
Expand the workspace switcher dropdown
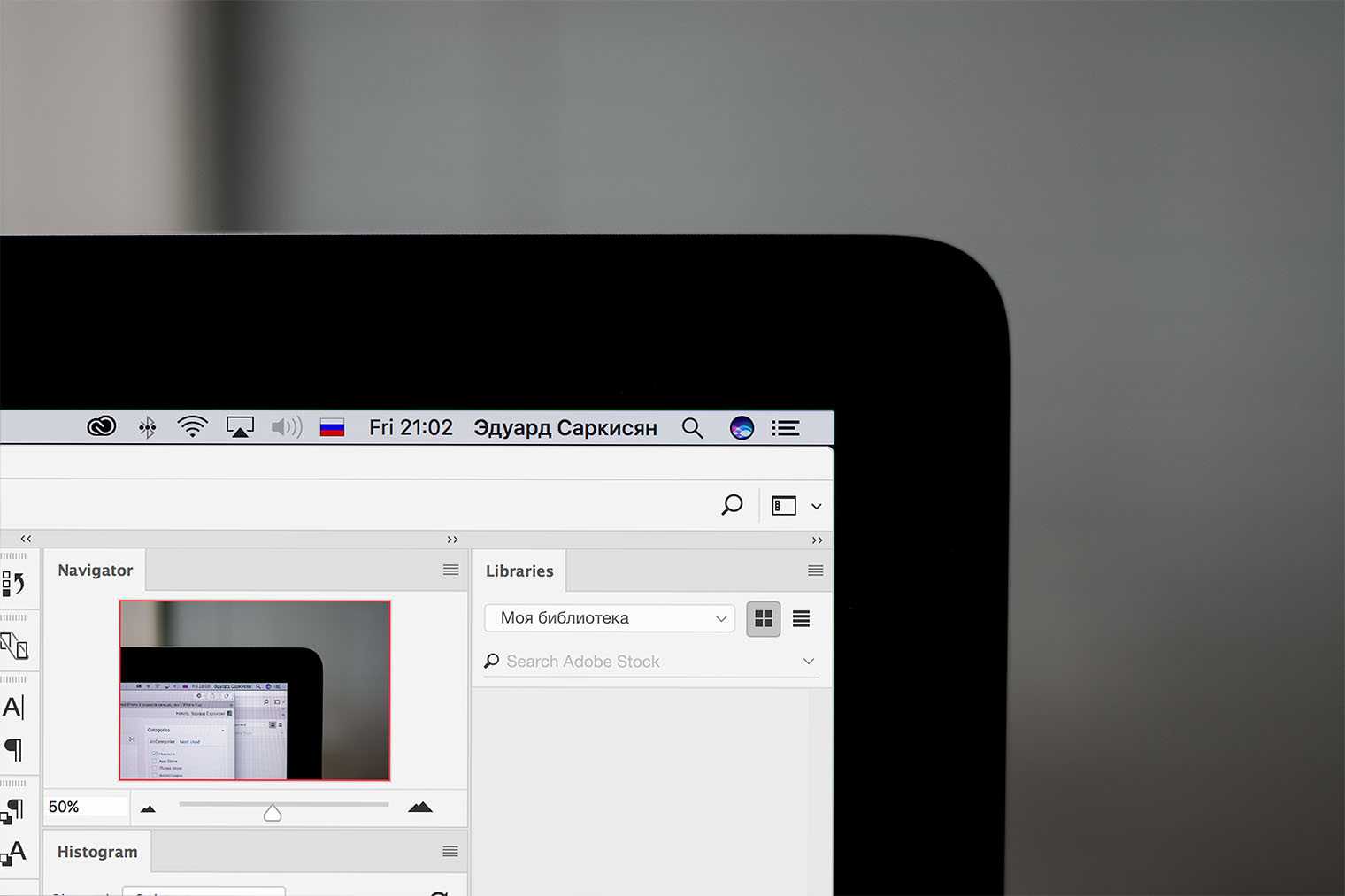(x=816, y=507)
